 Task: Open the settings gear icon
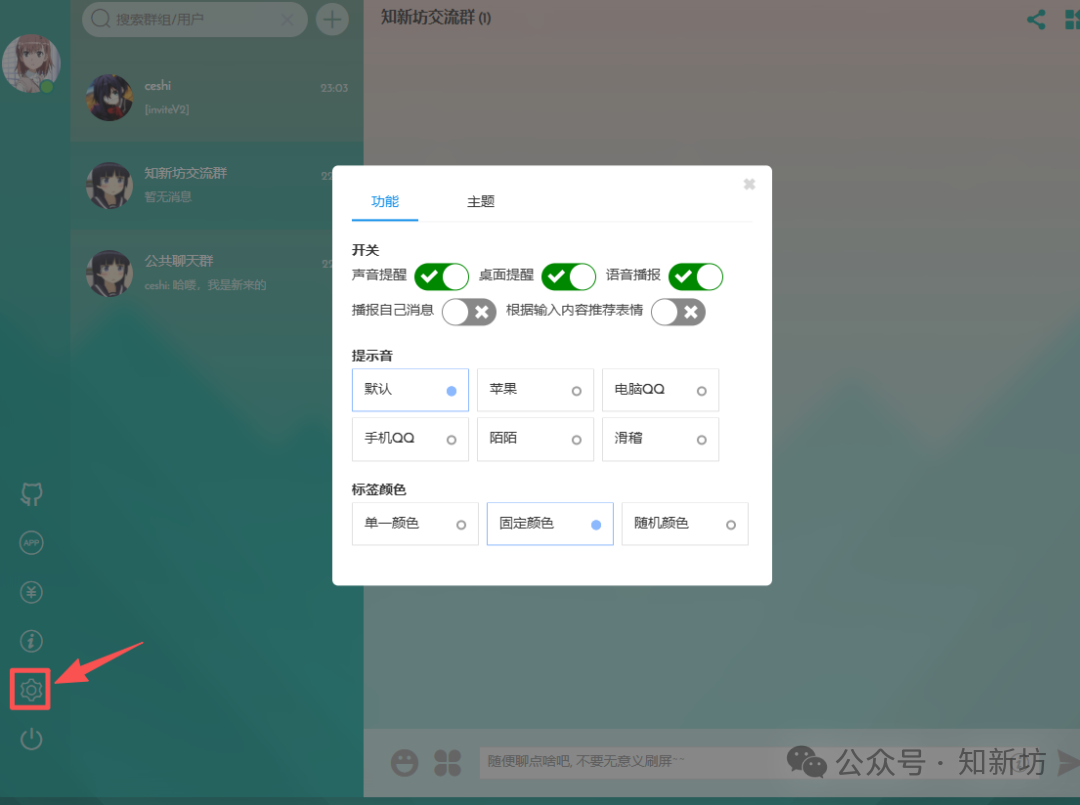click(30, 690)
